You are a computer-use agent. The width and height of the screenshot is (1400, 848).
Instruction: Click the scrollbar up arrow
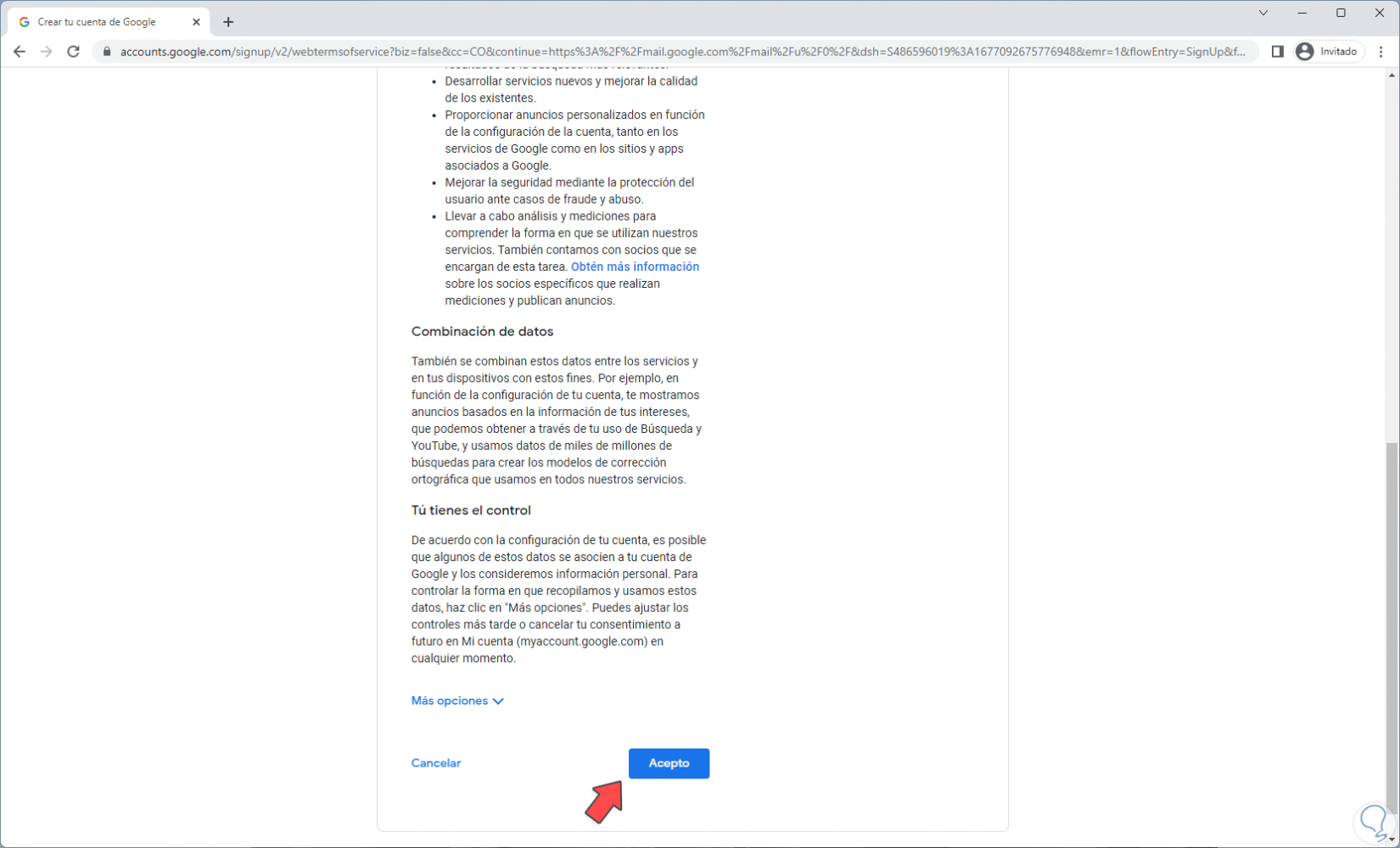(x=1392, y=76)
